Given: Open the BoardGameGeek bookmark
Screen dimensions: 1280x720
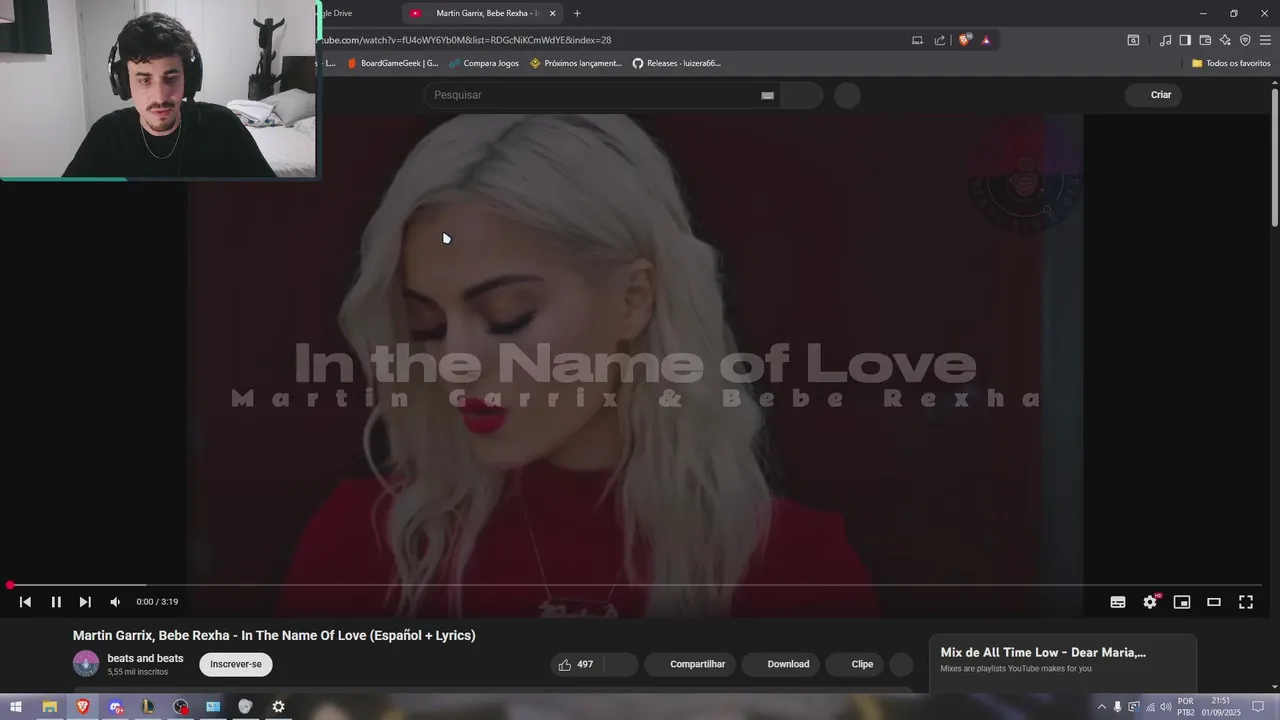Looking at the screenshot, I should click(392, 63).
